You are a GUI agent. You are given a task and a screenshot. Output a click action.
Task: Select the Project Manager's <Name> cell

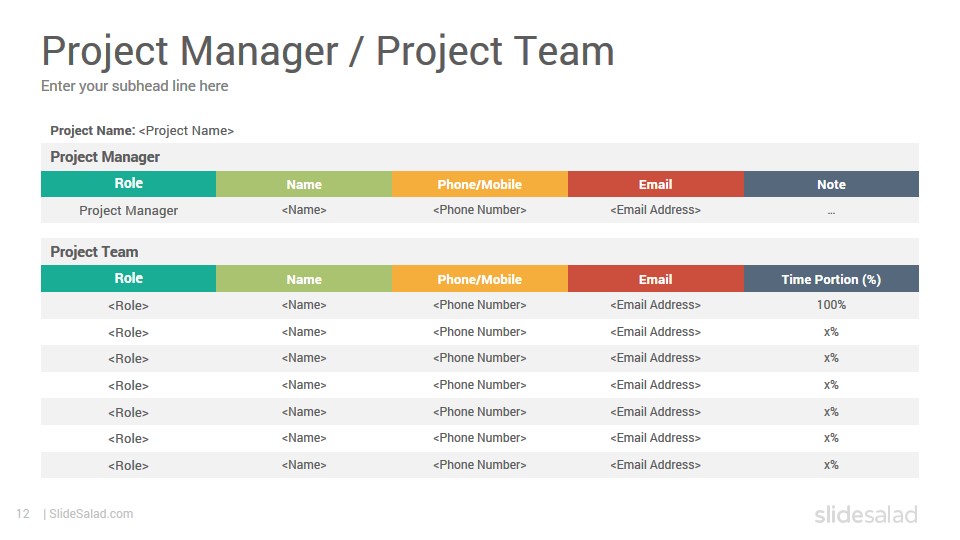tap(304, 210)
